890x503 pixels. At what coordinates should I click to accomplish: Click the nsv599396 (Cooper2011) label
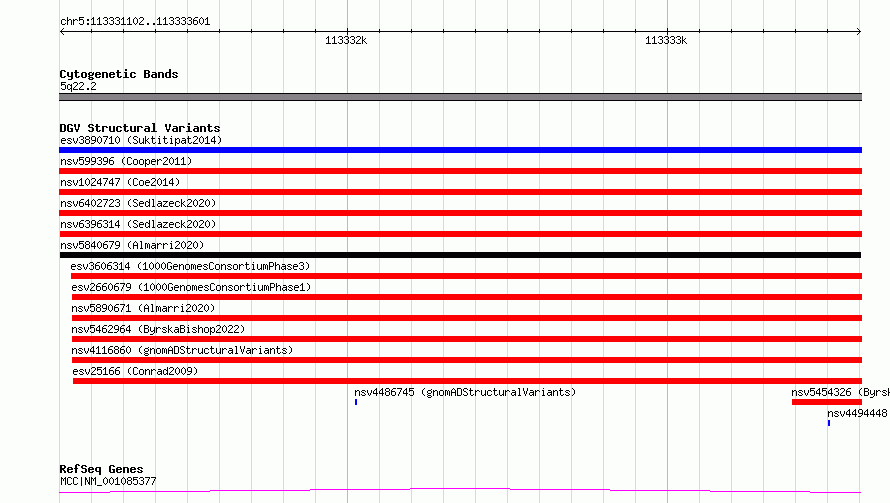click(x=126, y=161)
